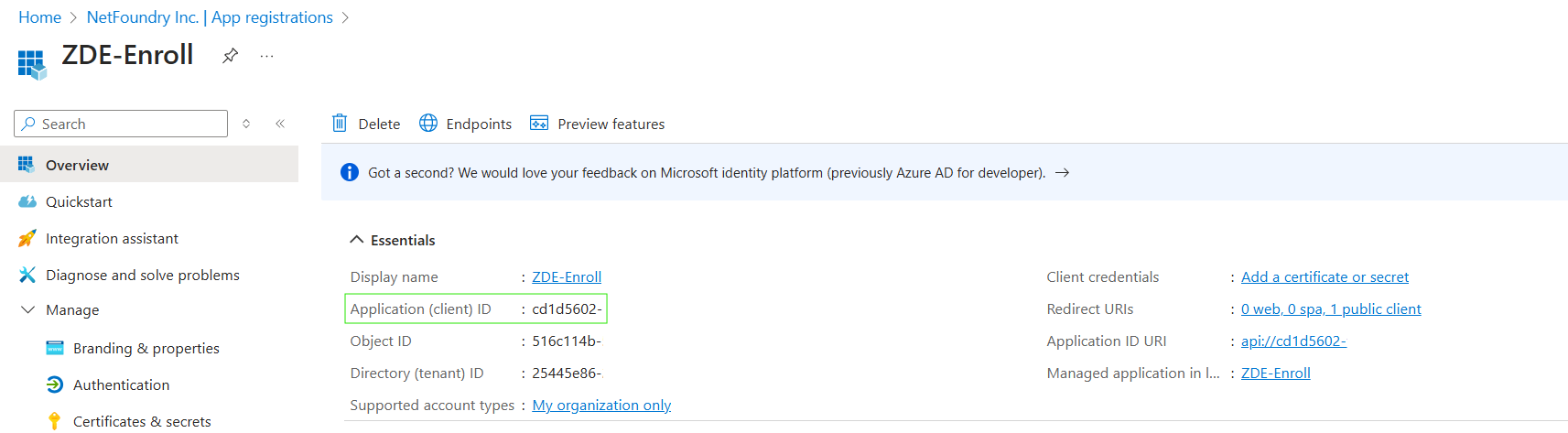The image size is (1568, 433).
Task: Click the api://cd1d5602- Application ID URI link
Action: 1293,341
